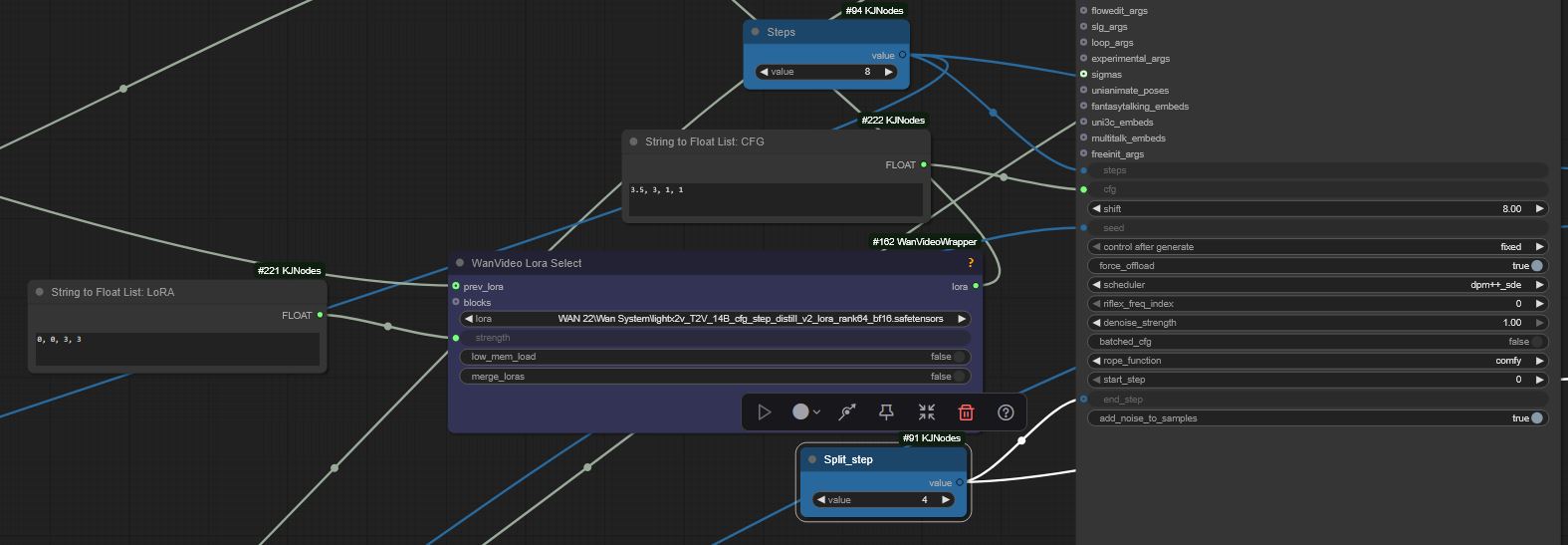Click the #91 KJNodes badge
Screen dimensions: 1568x545
coord(932,437)
